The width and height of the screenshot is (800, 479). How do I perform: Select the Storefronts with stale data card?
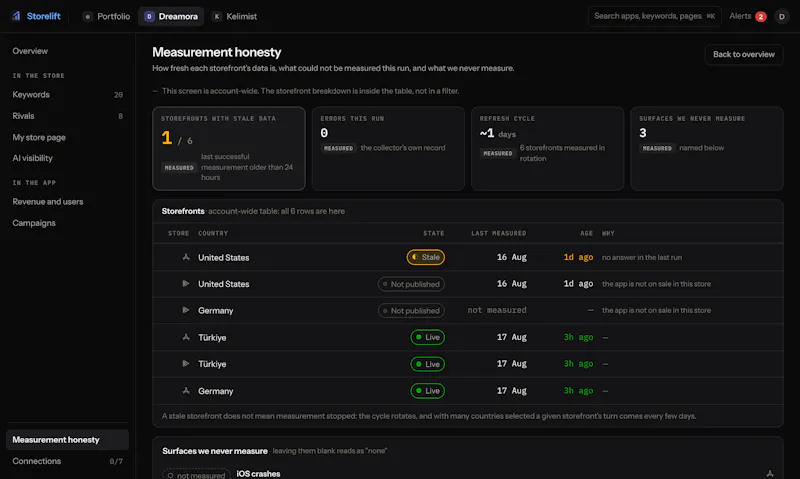pyautogui.click(x=229, y=148)
